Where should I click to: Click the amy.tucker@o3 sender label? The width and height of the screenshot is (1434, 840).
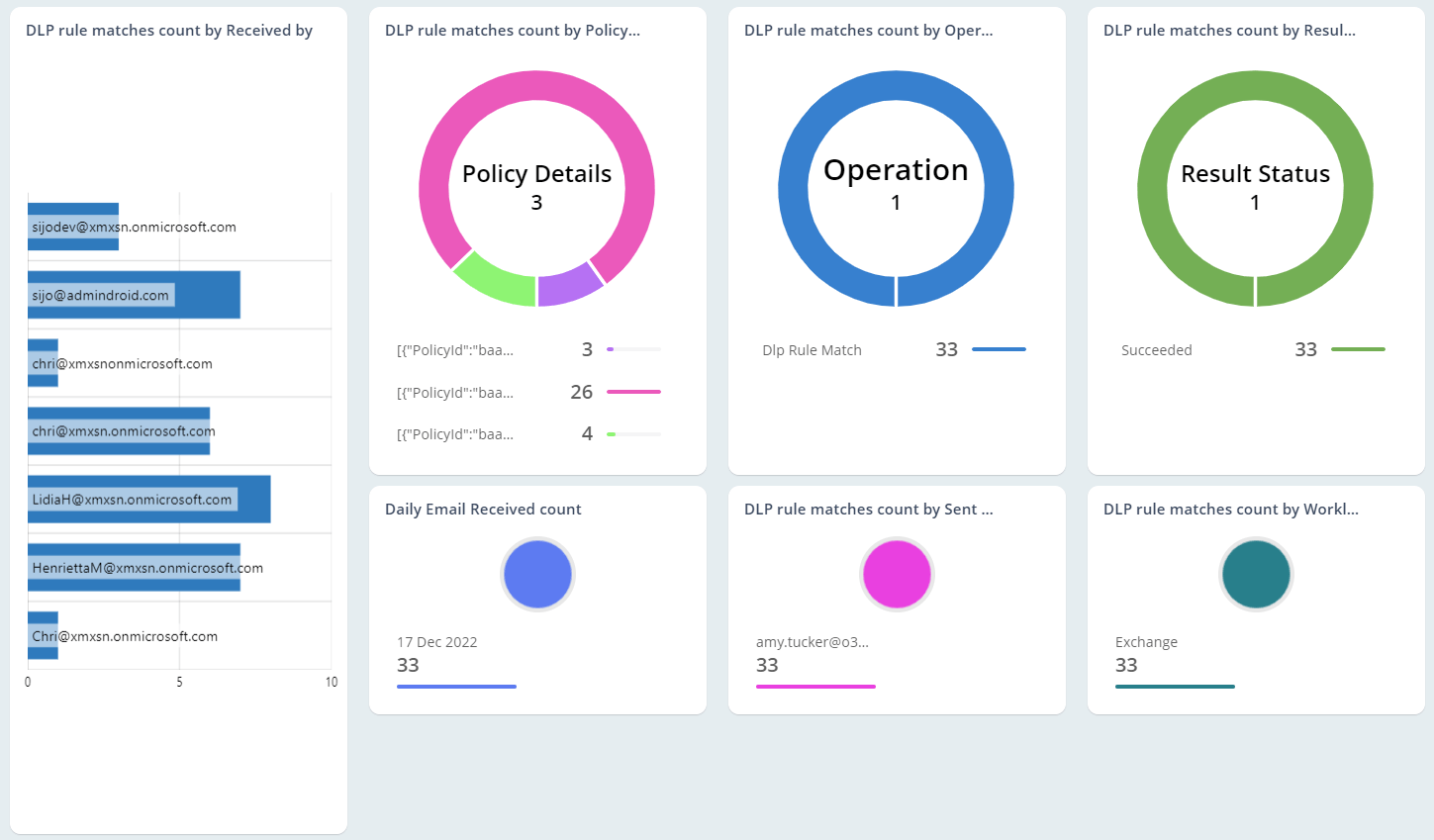coord(812,641)
